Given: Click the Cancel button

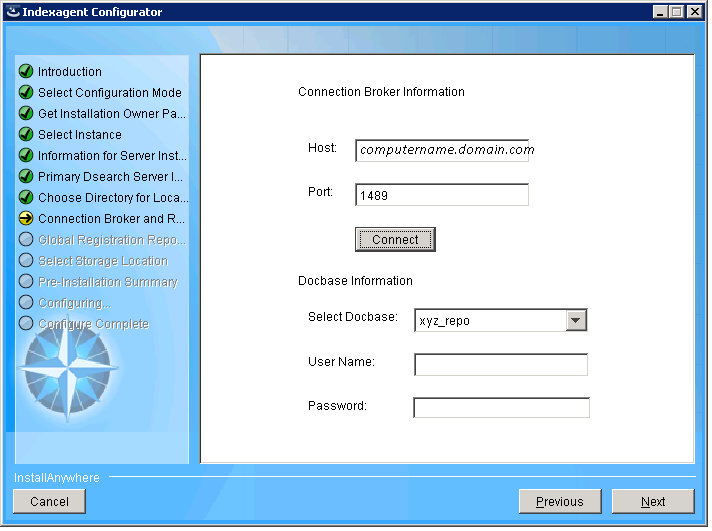Looking at the screenshot, I should point(49,501).
